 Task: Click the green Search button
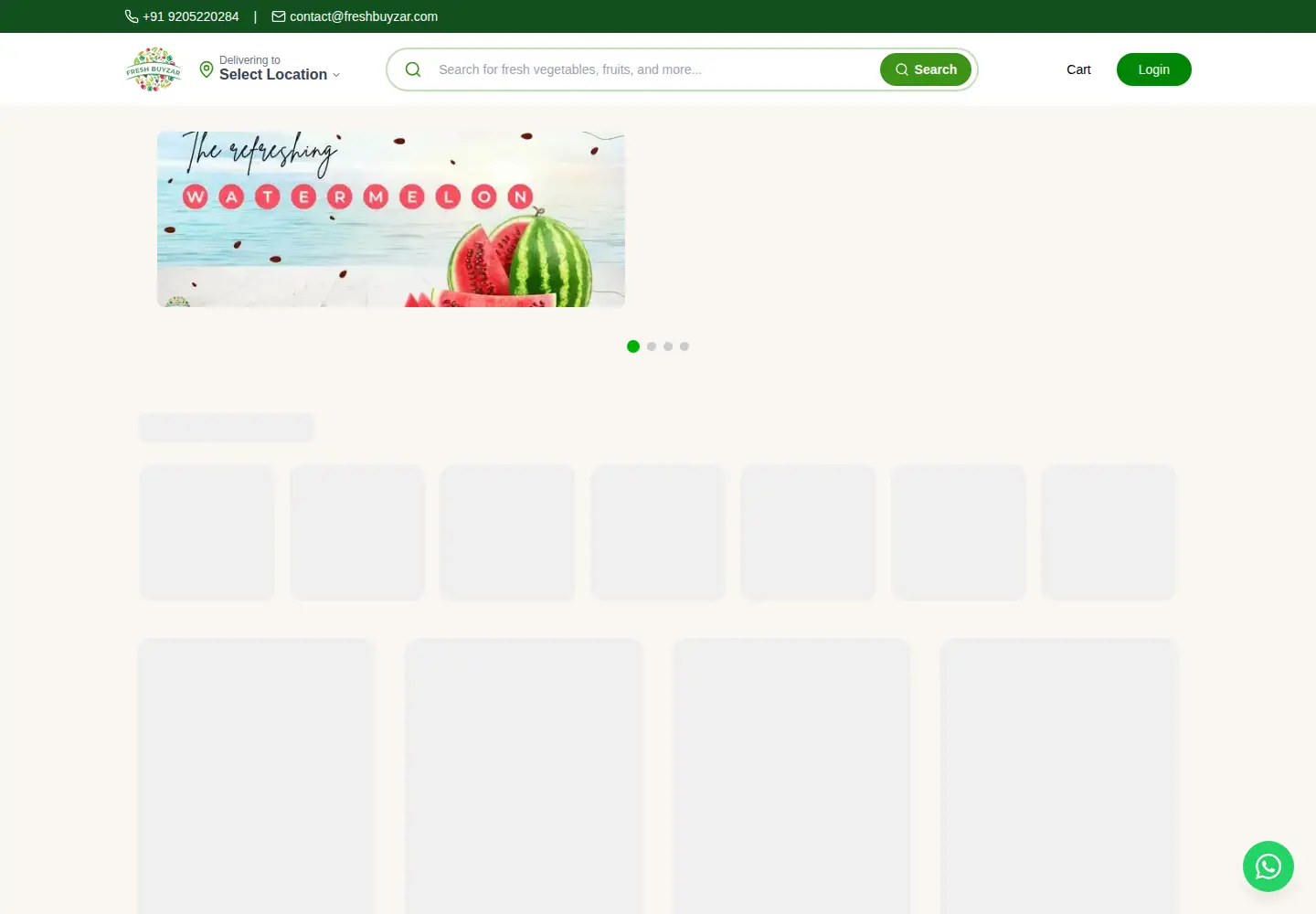click(926, 69)
